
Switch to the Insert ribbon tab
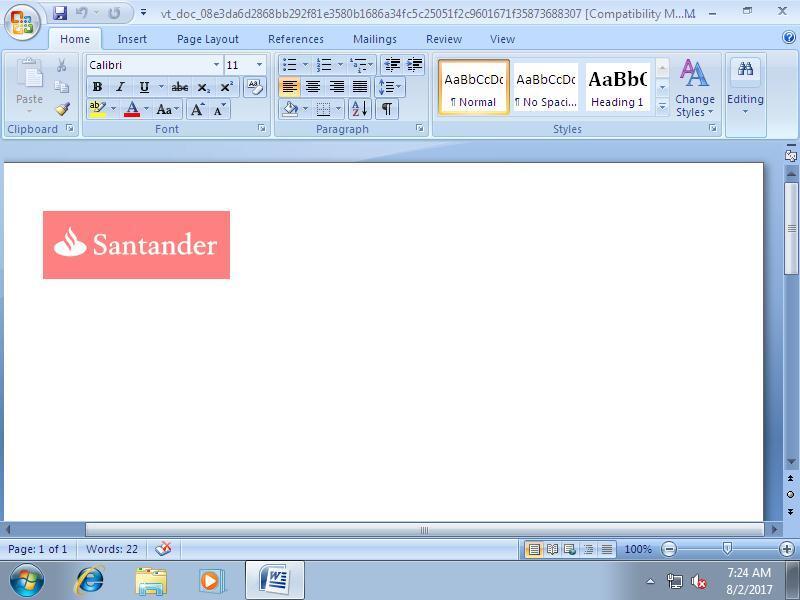(132, 39)
